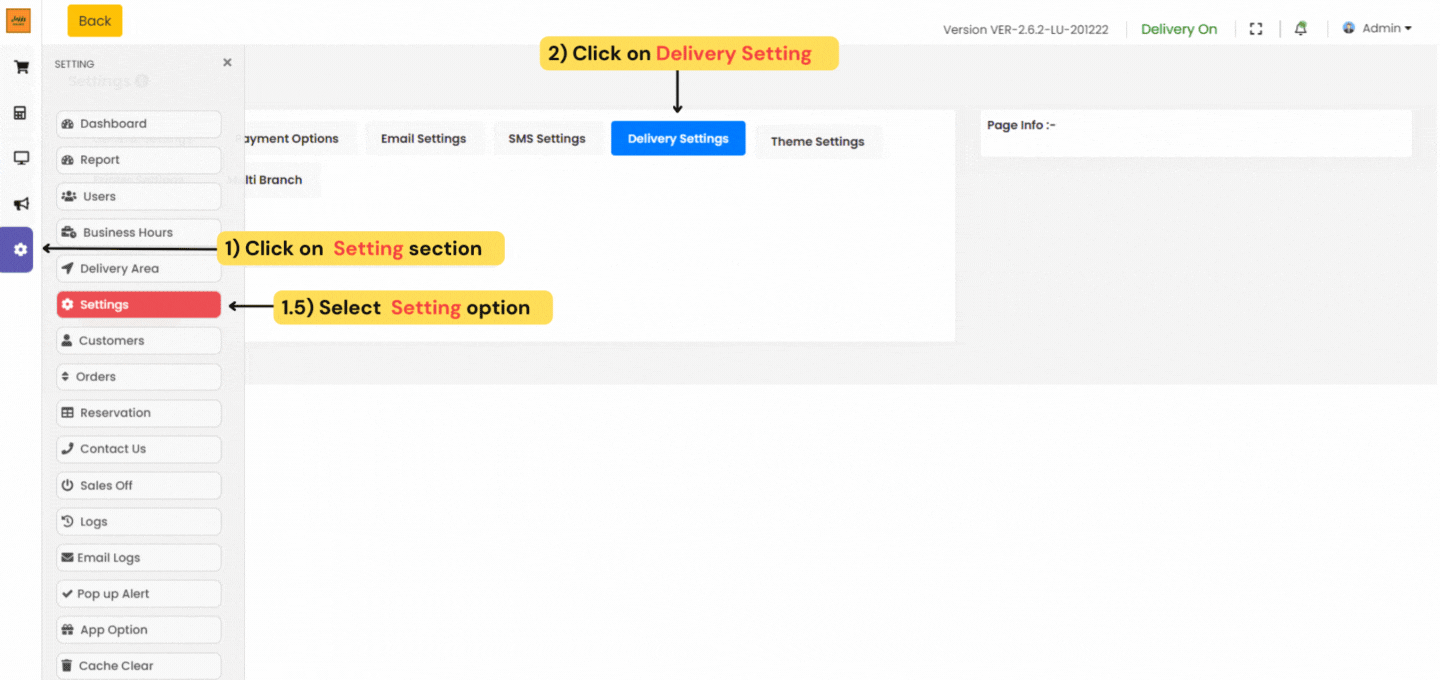Open Customers menu item
Viewport: 1440px width, 680px height.
pos(139,340)
